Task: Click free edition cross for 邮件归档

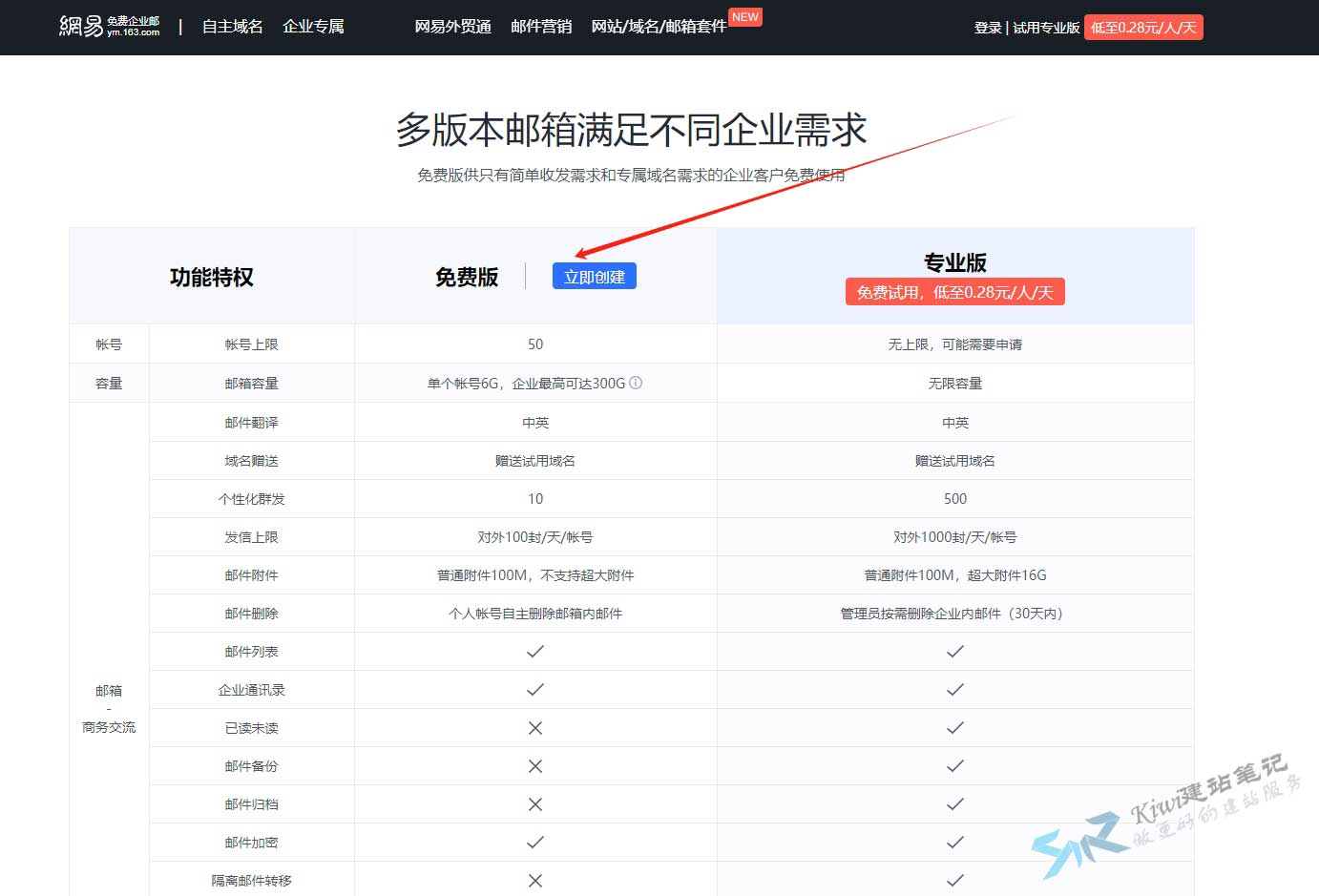Action: click(x=535, y=803)
